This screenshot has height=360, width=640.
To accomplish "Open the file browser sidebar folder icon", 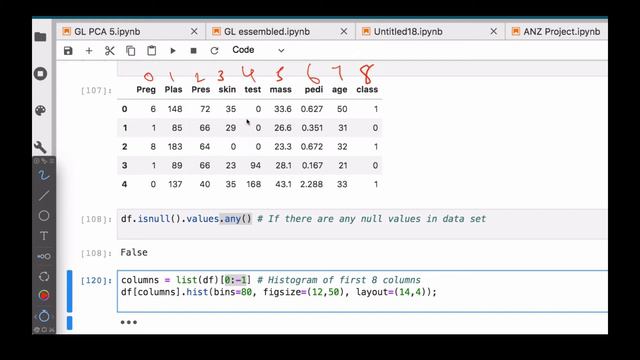I will (x=40, y=37).
